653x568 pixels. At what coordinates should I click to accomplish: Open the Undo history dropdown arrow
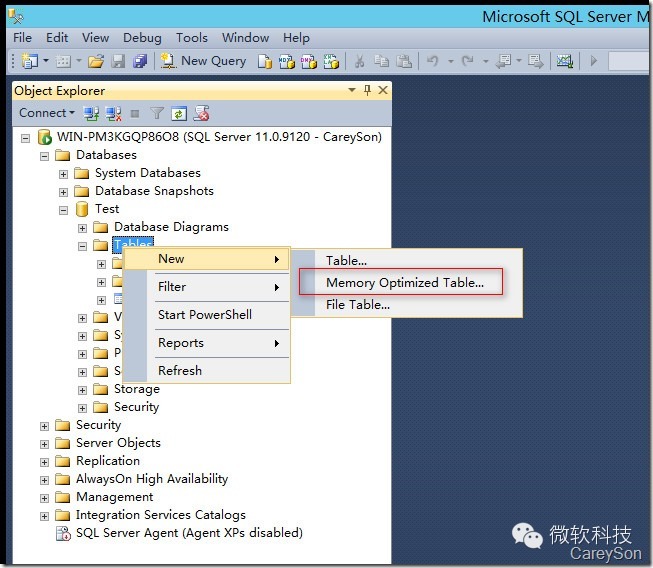[451, 62]
